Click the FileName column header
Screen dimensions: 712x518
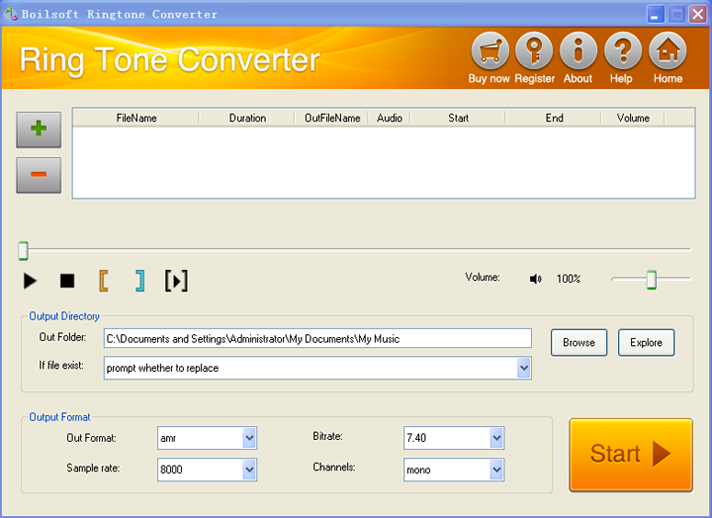click(136, 118)
